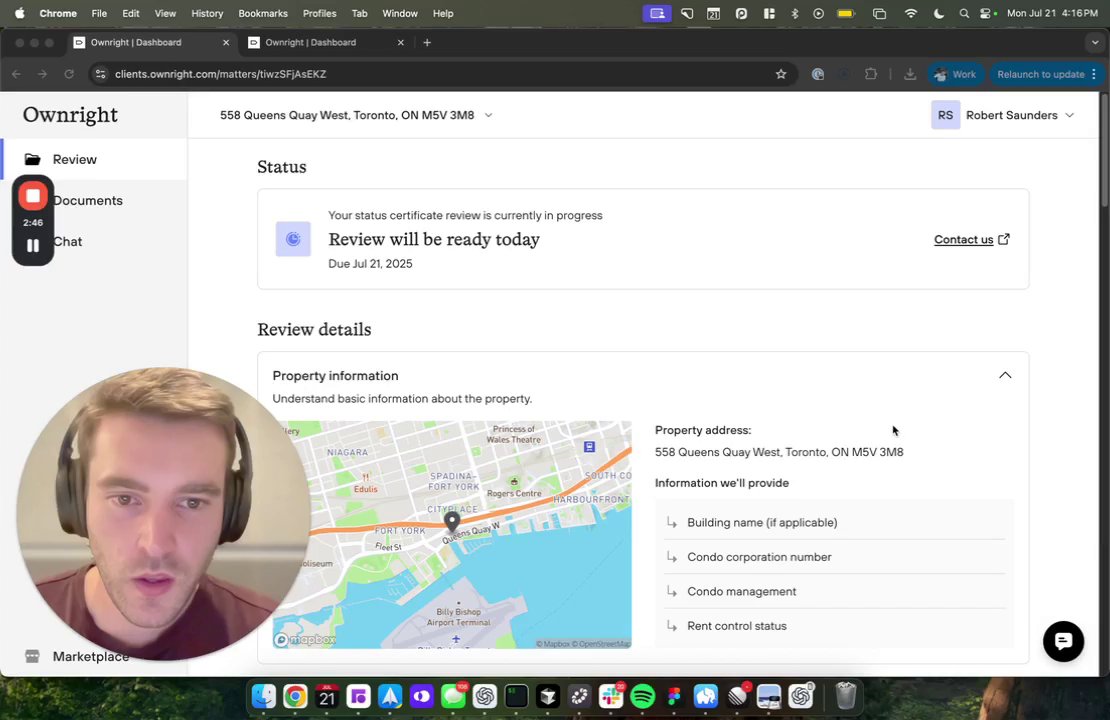
Task: Reload the page in Chrome
Action: point(69,74)
